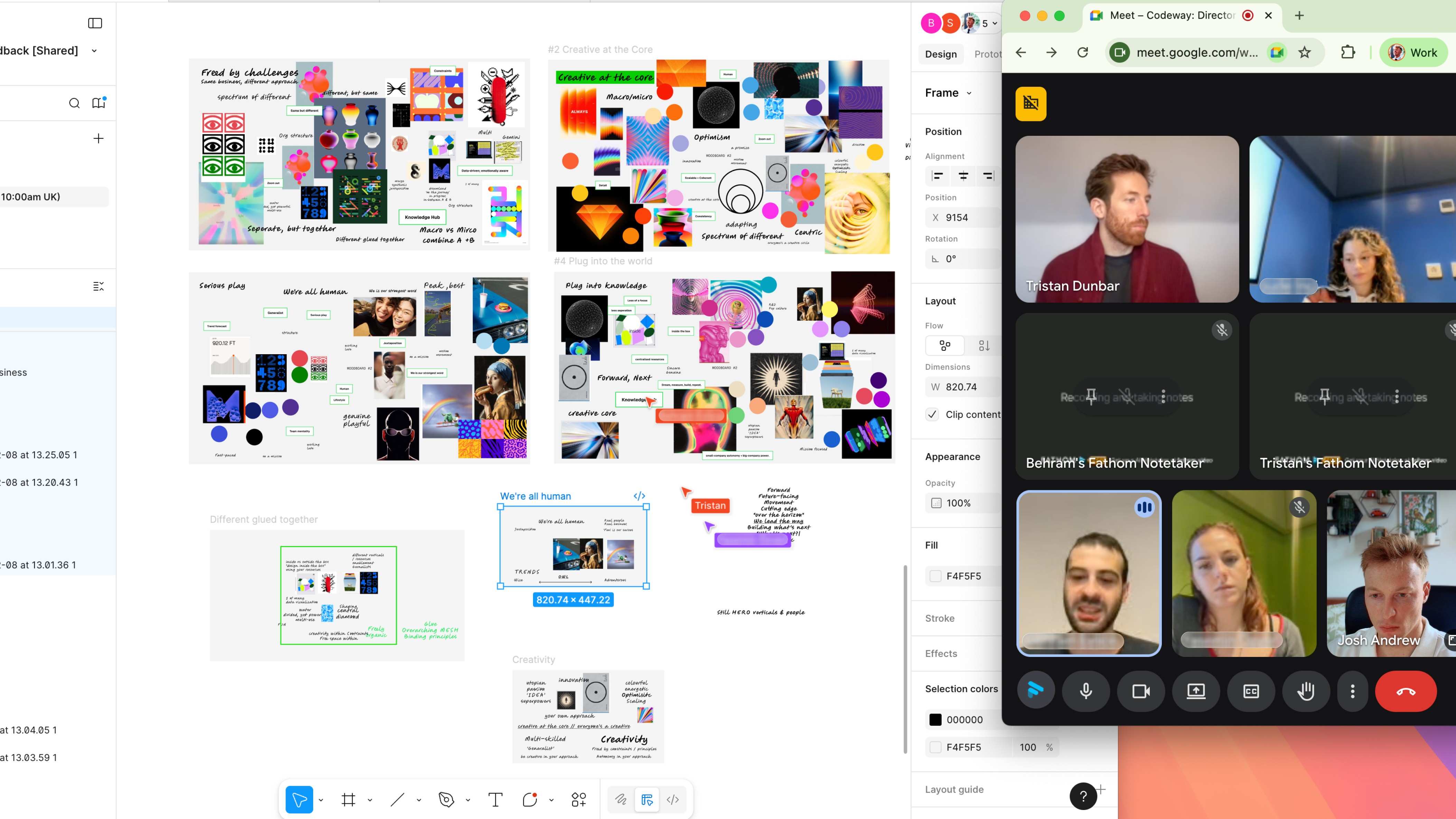Expand the Frame type dropdown
The height and width of the screenshot is (819, 1456).
pos(969,93)
